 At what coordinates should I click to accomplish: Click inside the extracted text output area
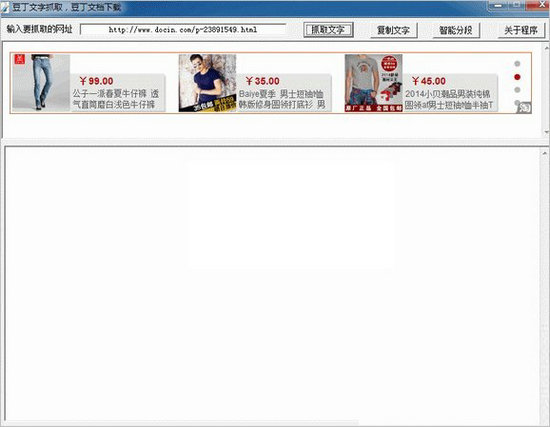point(272,283)
